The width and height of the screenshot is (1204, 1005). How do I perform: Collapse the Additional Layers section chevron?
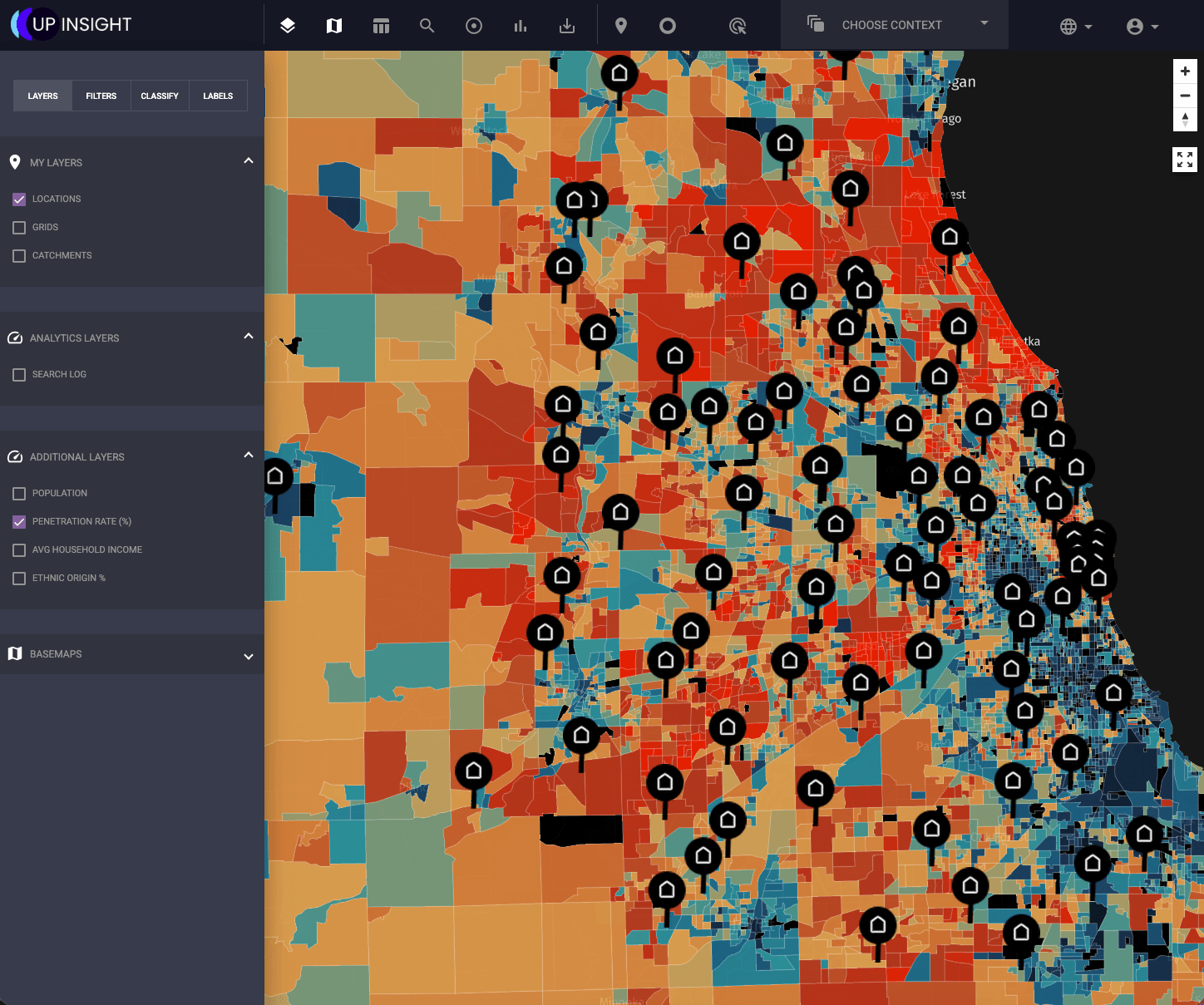tap(249, 455)
